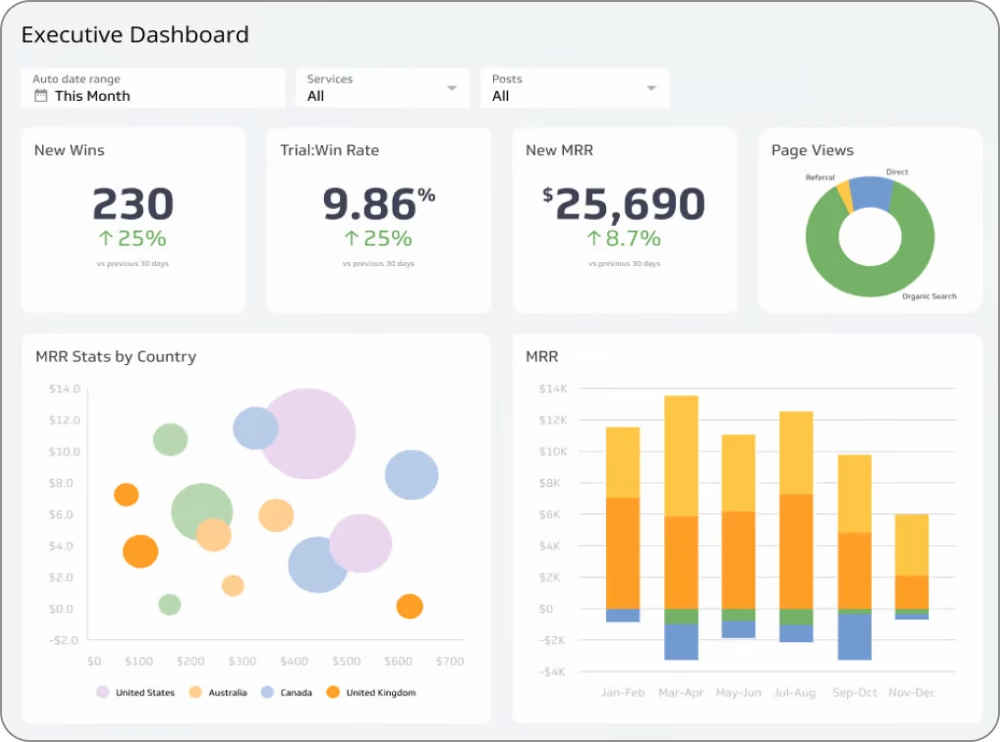Toggle Canada series in legend
1004x742 pixels.
click(286, 692)
